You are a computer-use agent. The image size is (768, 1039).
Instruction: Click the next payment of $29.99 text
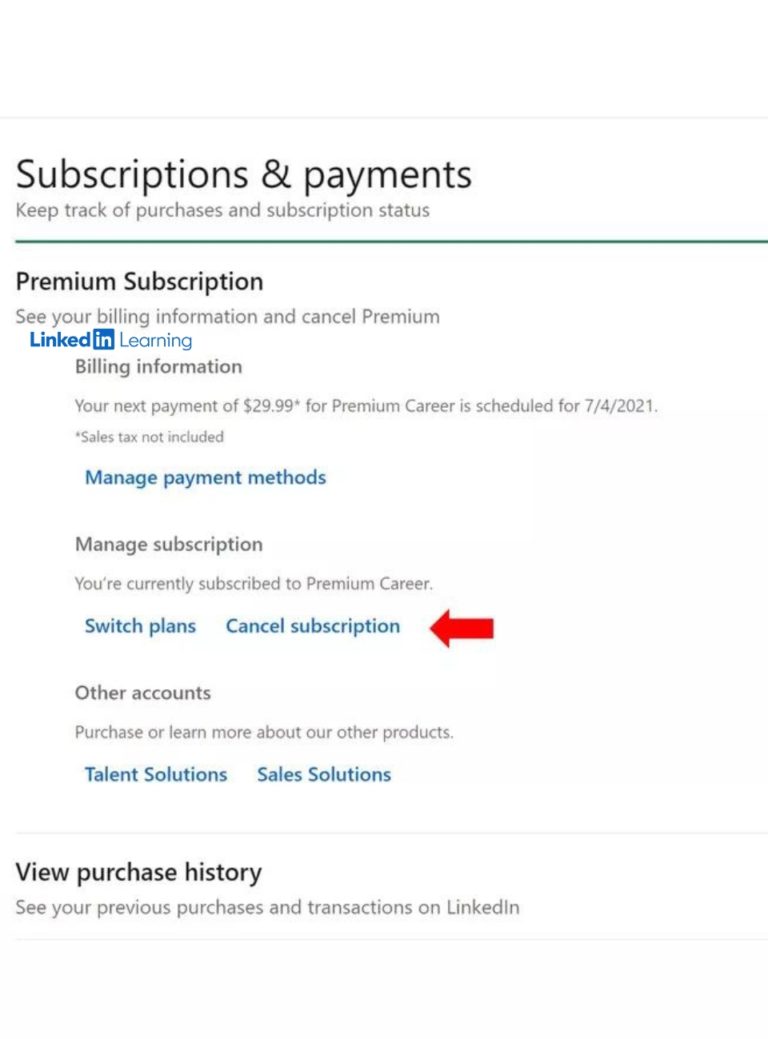pos(366,406)
